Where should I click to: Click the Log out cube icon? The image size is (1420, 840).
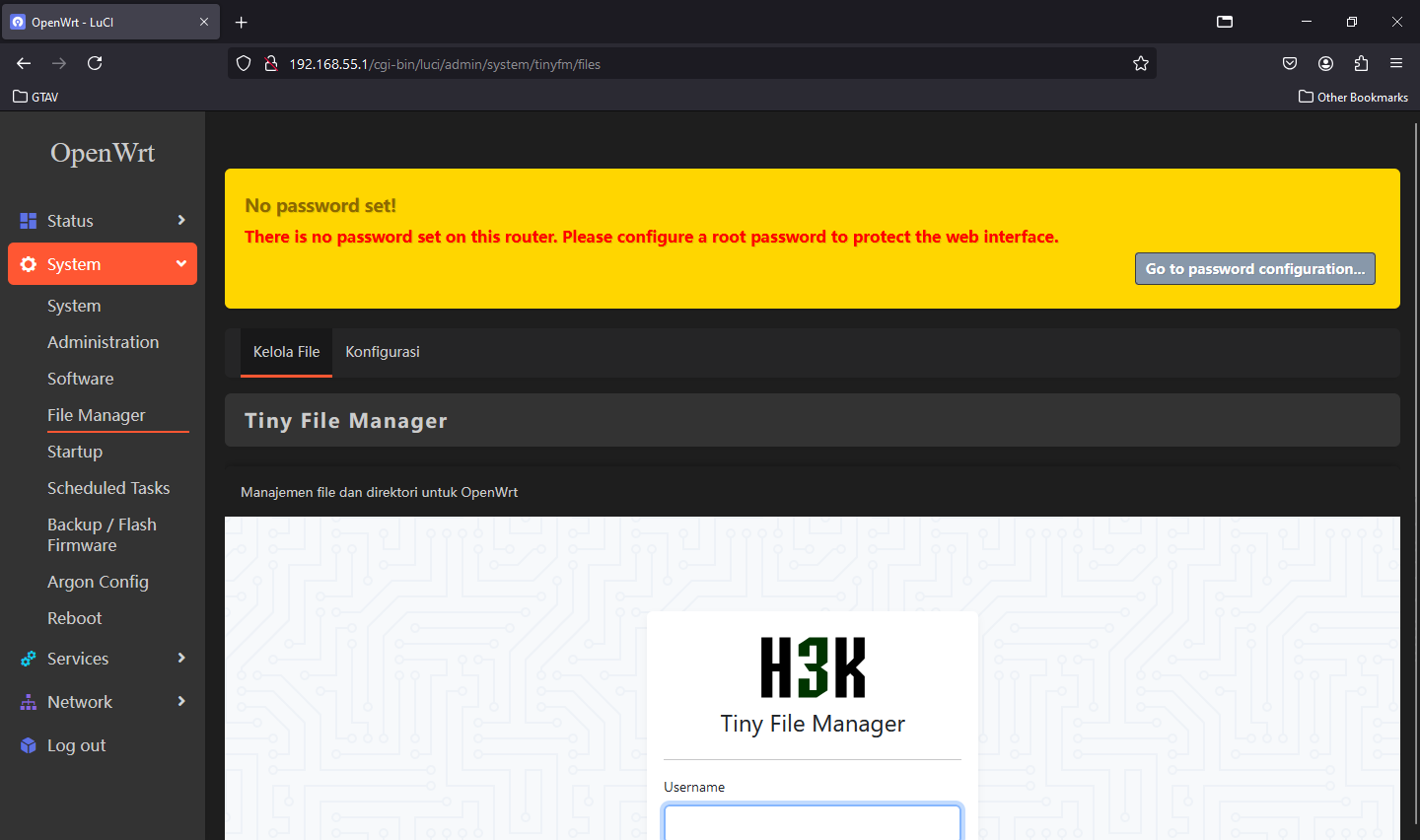[28, 745]
